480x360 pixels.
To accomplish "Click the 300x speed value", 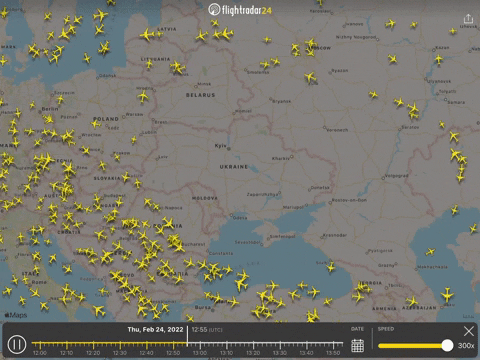I will (x=466, y=346).
